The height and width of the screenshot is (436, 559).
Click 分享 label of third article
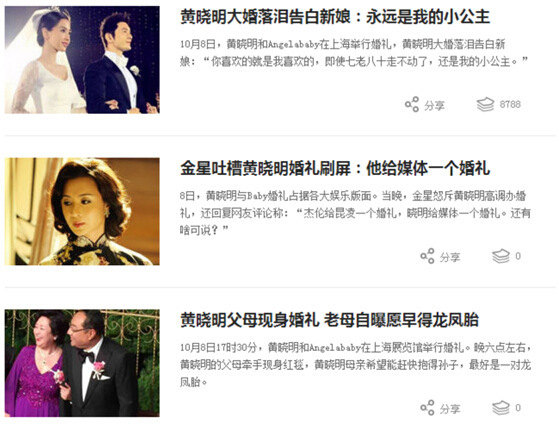450,409
